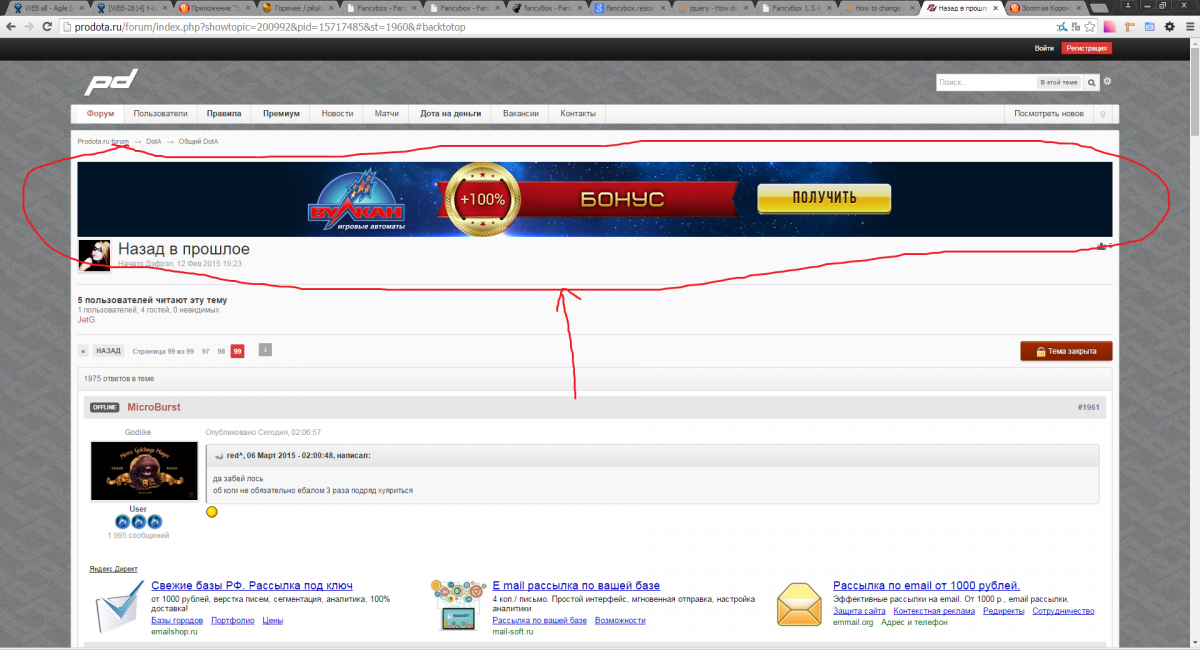Click Войти sign-in link

(x=1044, y=48)
